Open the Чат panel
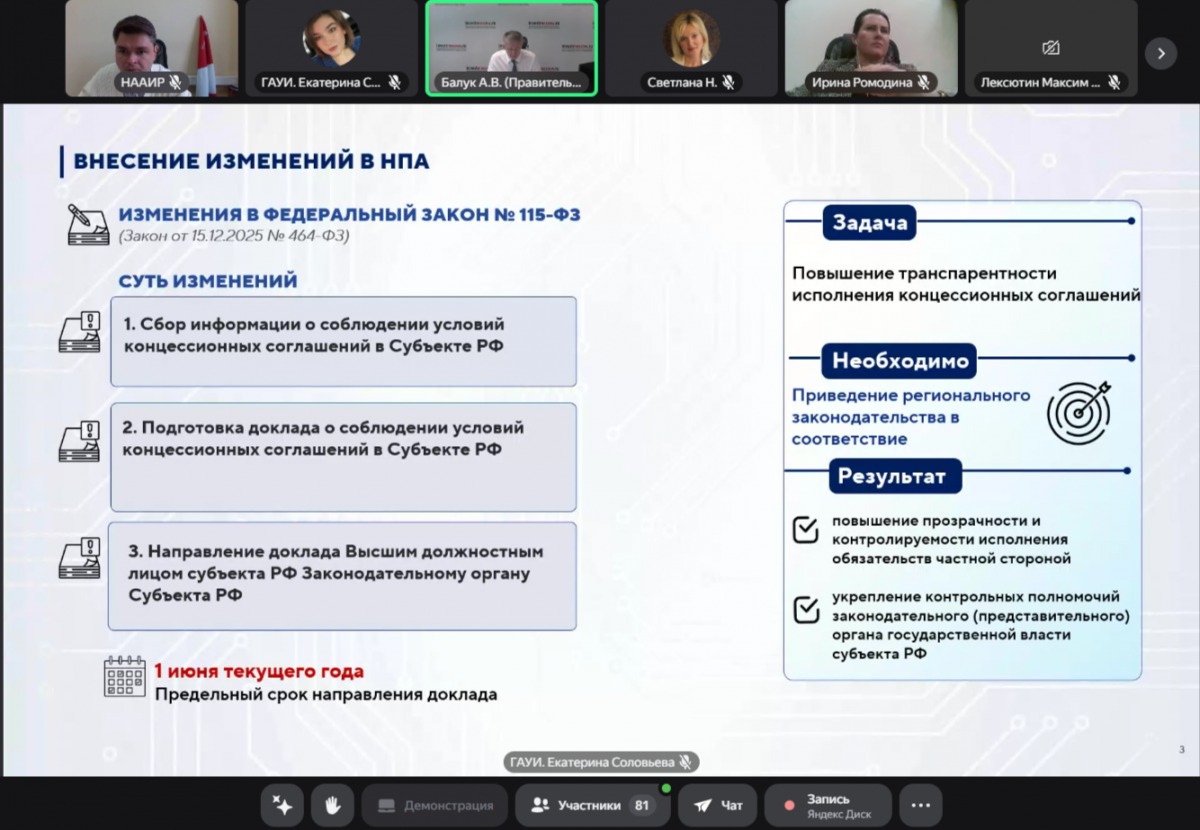This screenshot has height=830, width=1200. pyautogui.click(x=719, y=805)
